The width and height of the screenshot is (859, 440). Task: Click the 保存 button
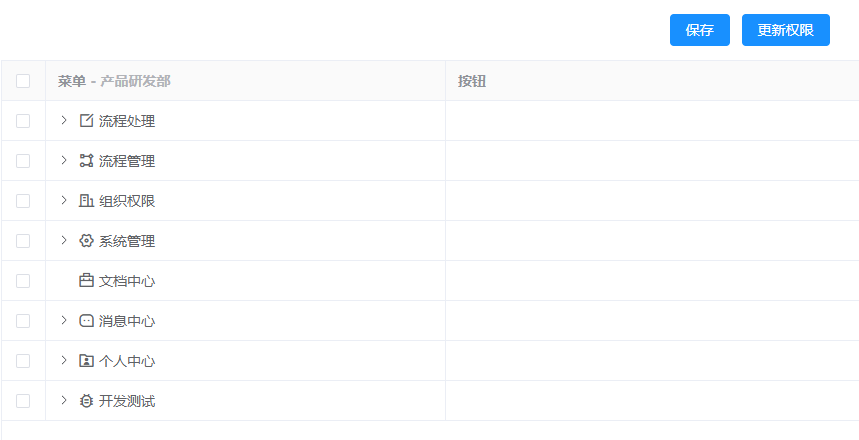700,30
